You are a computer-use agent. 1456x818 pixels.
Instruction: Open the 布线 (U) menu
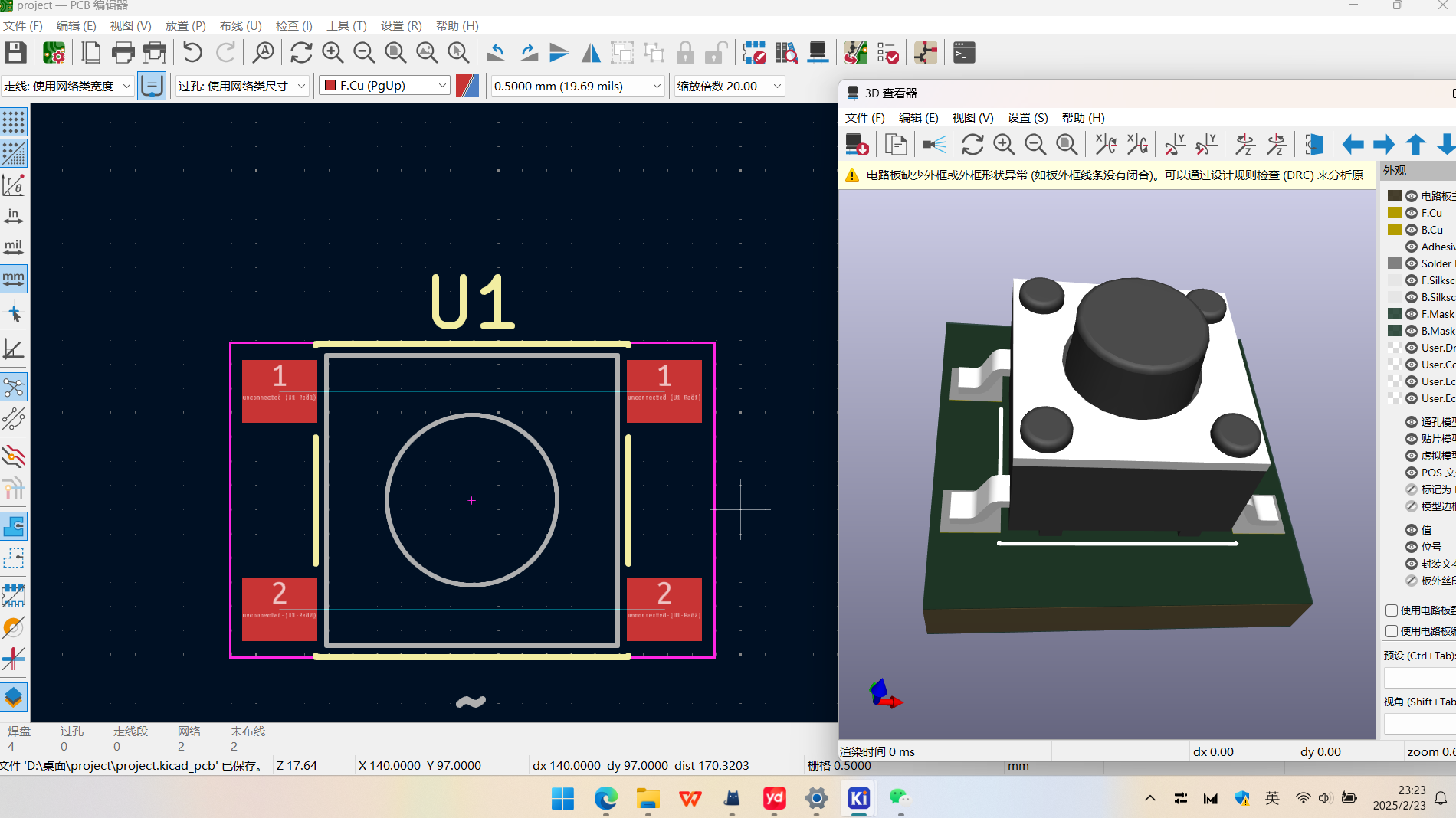[x=241, y=25]
